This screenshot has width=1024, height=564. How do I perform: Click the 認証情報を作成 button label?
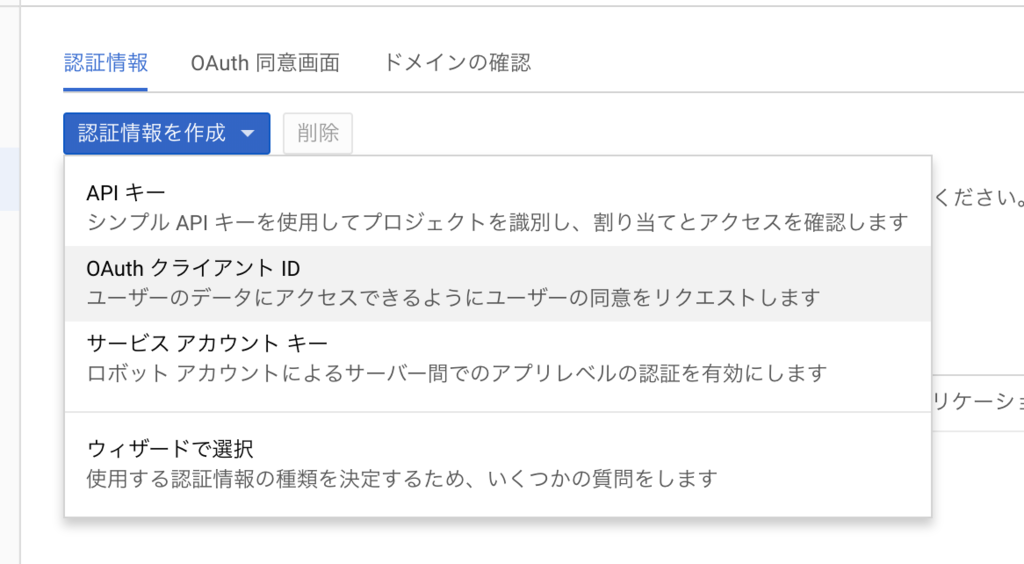152,133
